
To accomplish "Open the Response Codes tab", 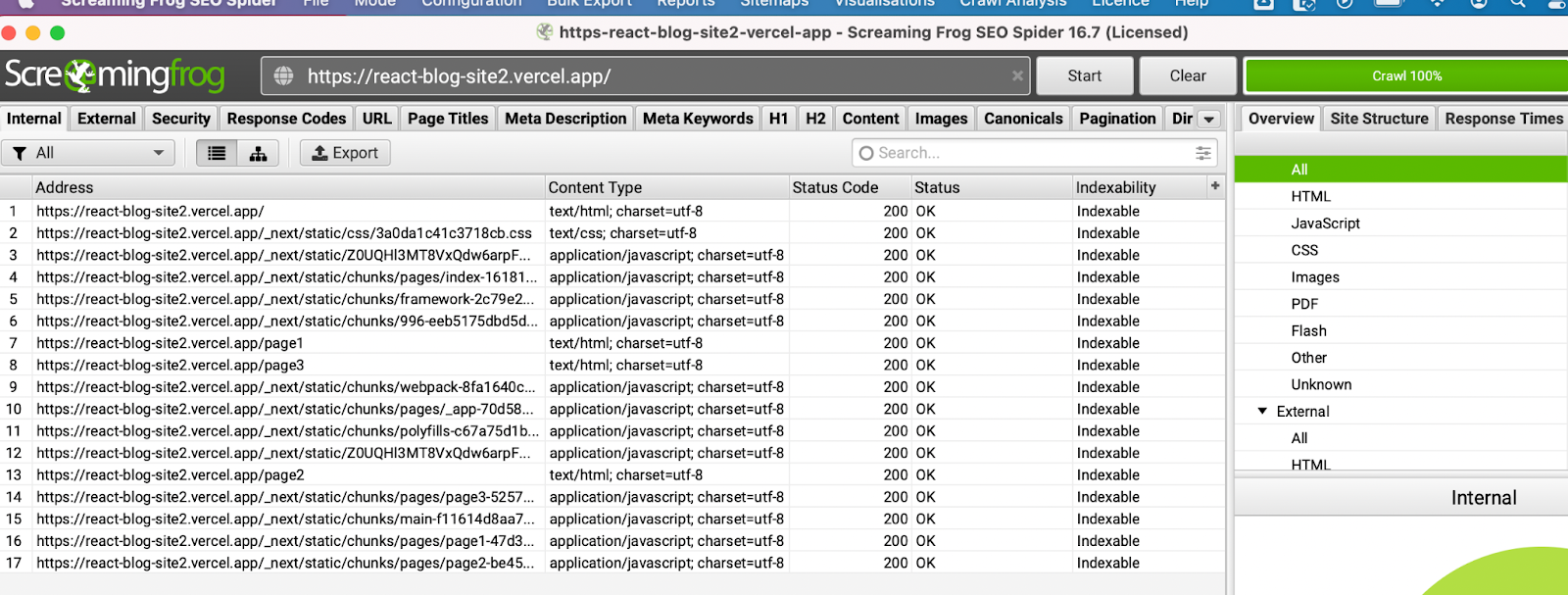I will pyautogui.click(x=286, y=119).
